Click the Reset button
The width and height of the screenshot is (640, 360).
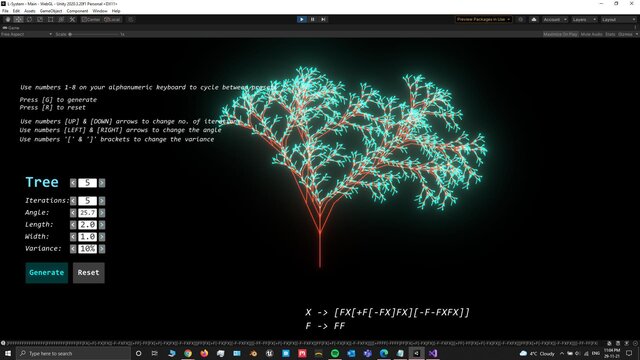pyautogui.click(x=89, y=273)
